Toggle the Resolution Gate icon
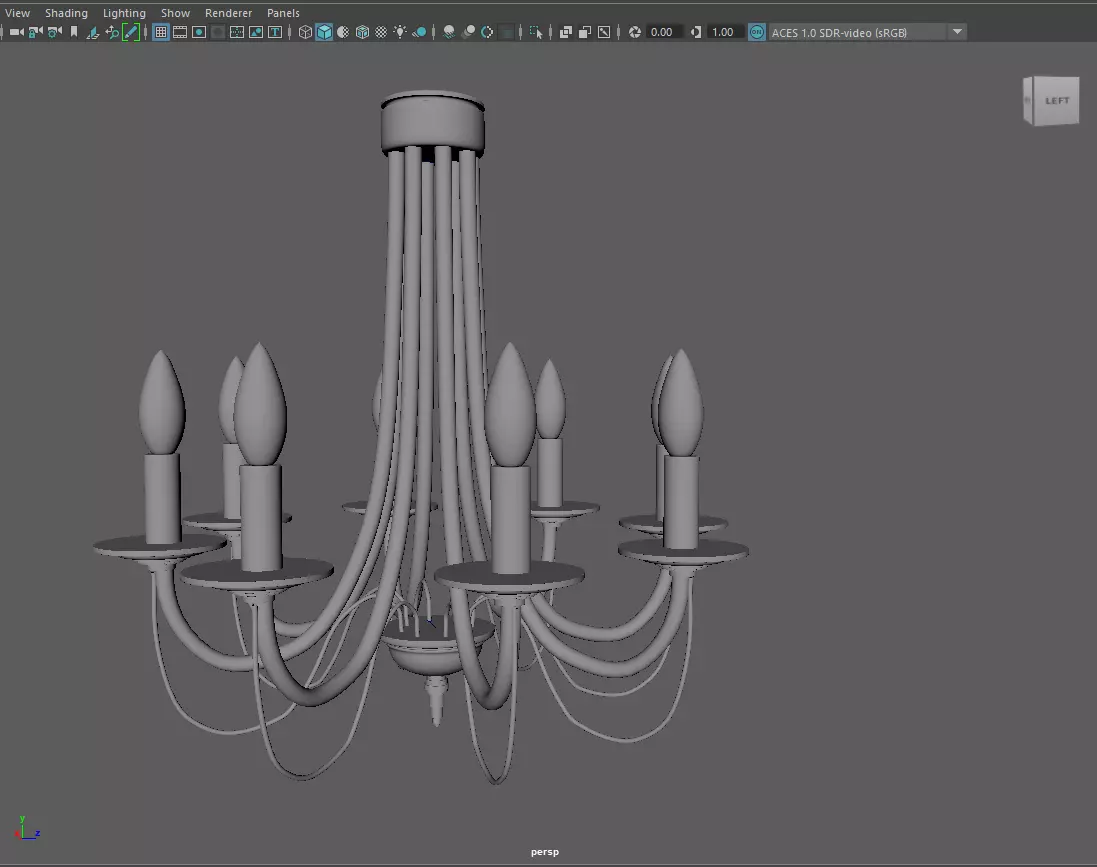 (x=199, y=31)
